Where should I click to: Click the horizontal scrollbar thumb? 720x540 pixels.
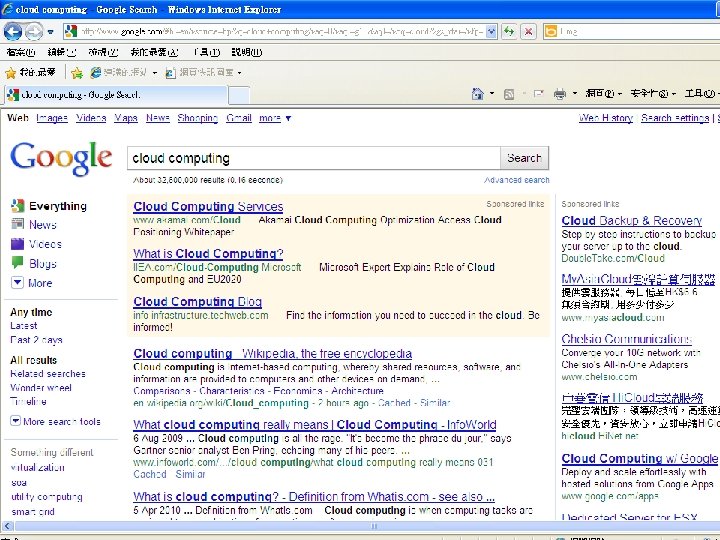tap(367, 526)
